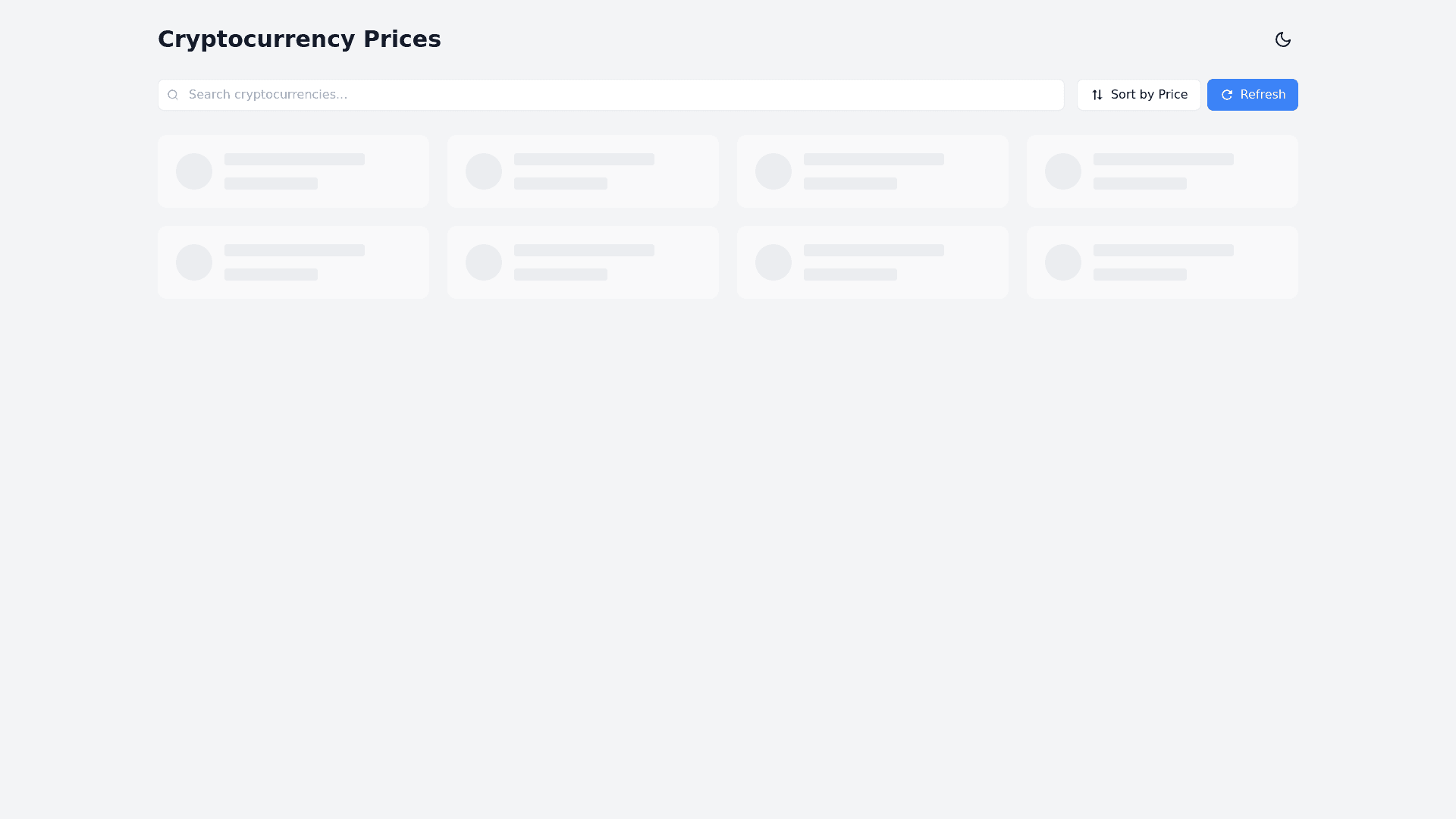Click the circle placeholder in the third top-row card
The image size is (1456, 819).
click(773, 171)
